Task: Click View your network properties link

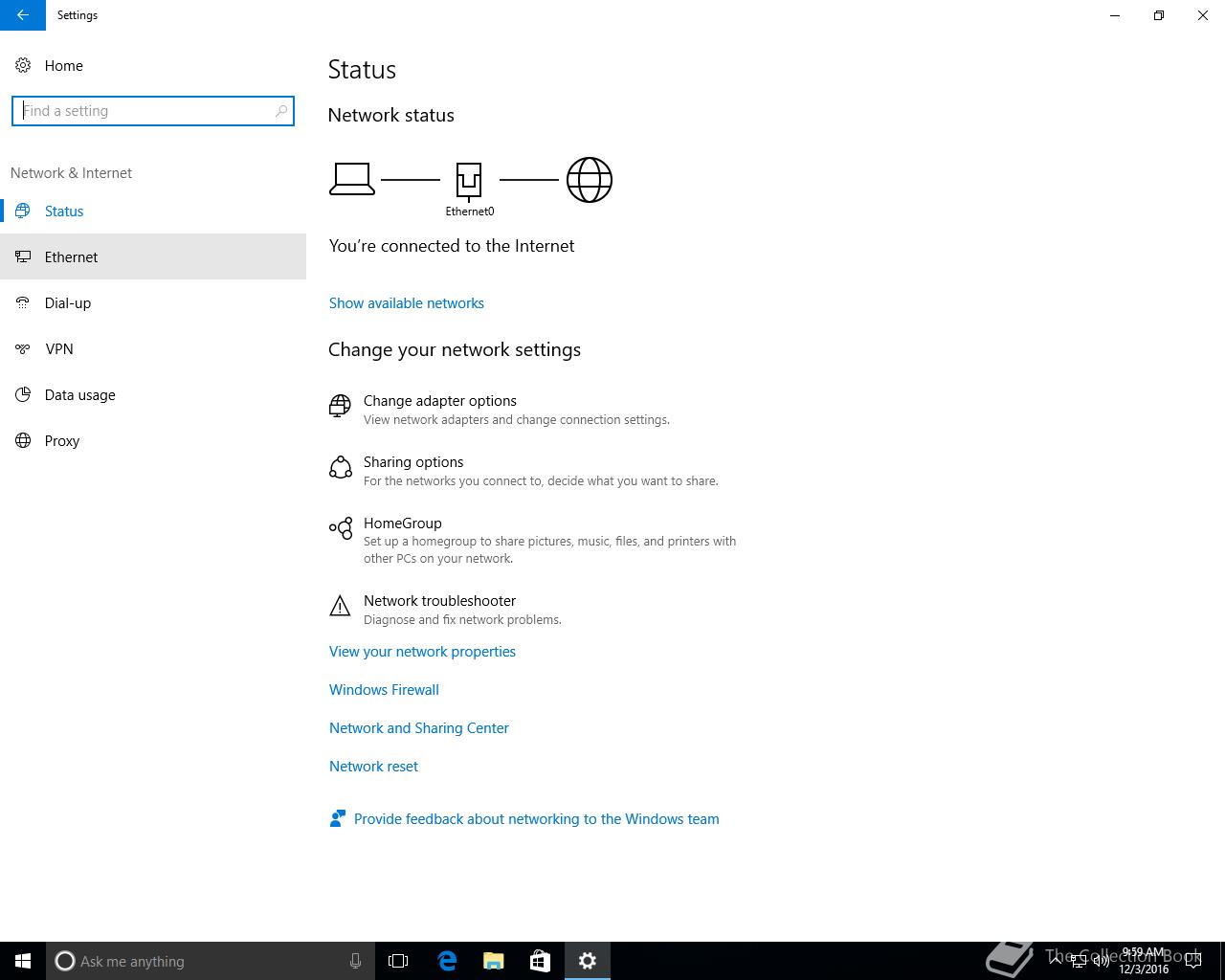Action: (422, 652)
